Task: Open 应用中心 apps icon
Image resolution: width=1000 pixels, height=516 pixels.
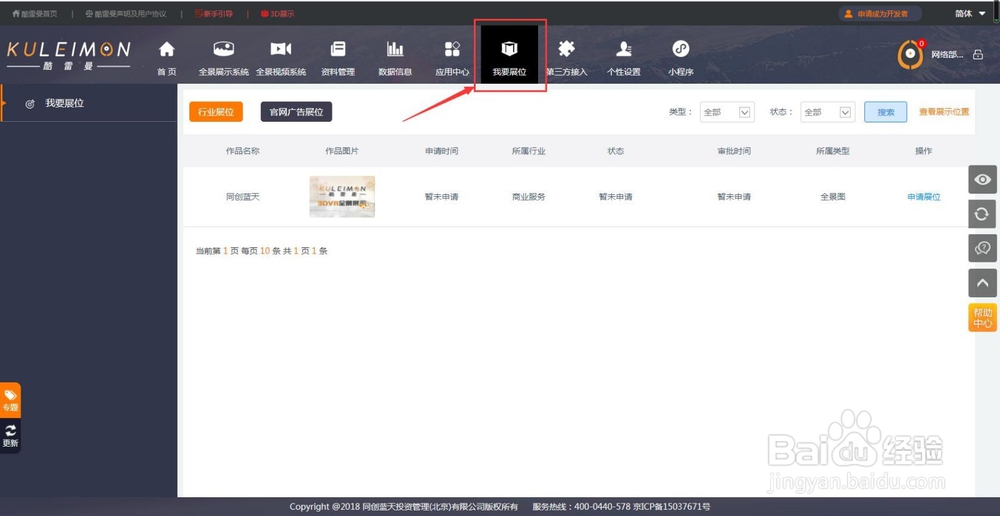Action: (452, 49)
